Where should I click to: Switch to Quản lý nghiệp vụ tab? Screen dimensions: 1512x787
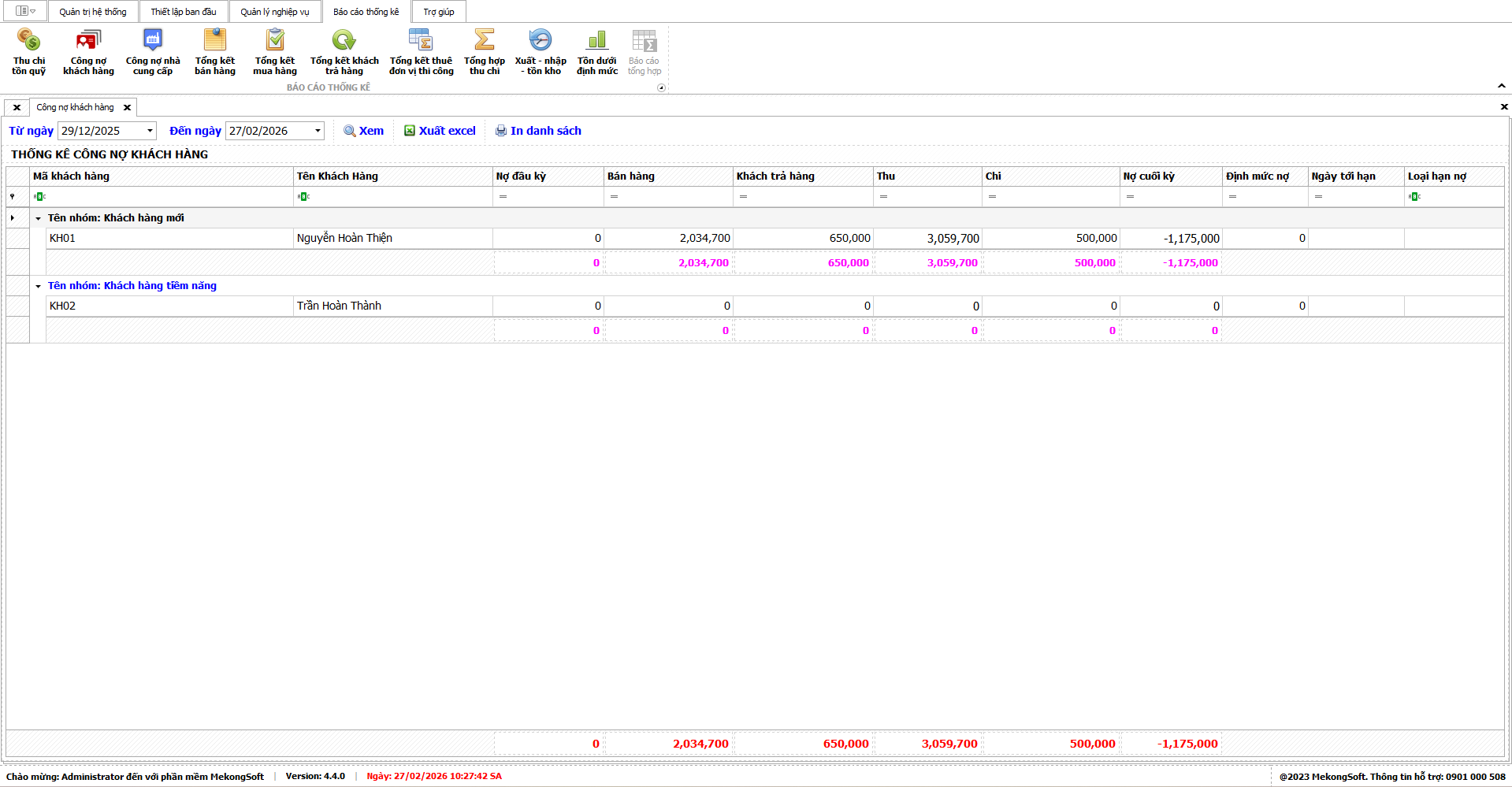click(x=275, y=12)
